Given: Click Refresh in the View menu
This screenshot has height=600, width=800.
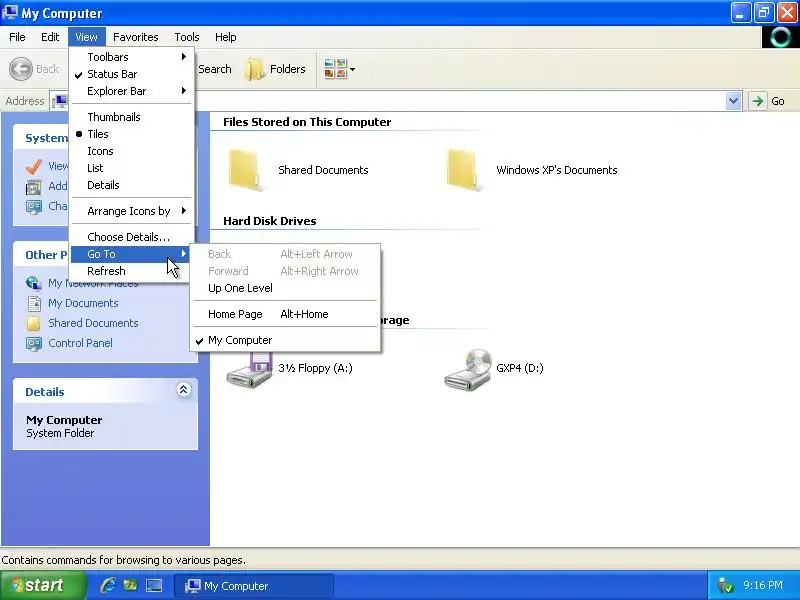Looking at the screenshot, I should 131,271.
